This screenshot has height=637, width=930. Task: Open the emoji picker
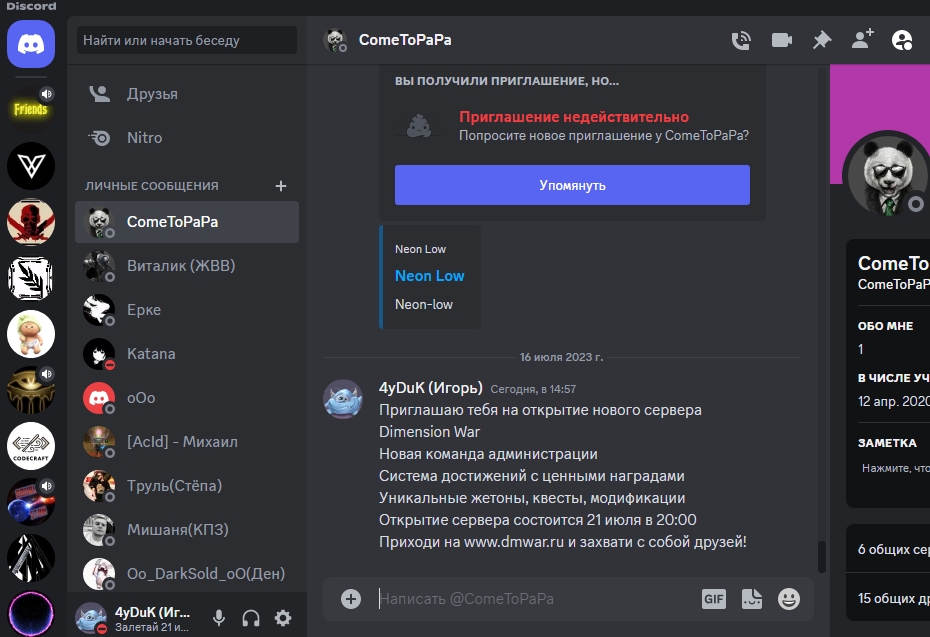(789, 599)
